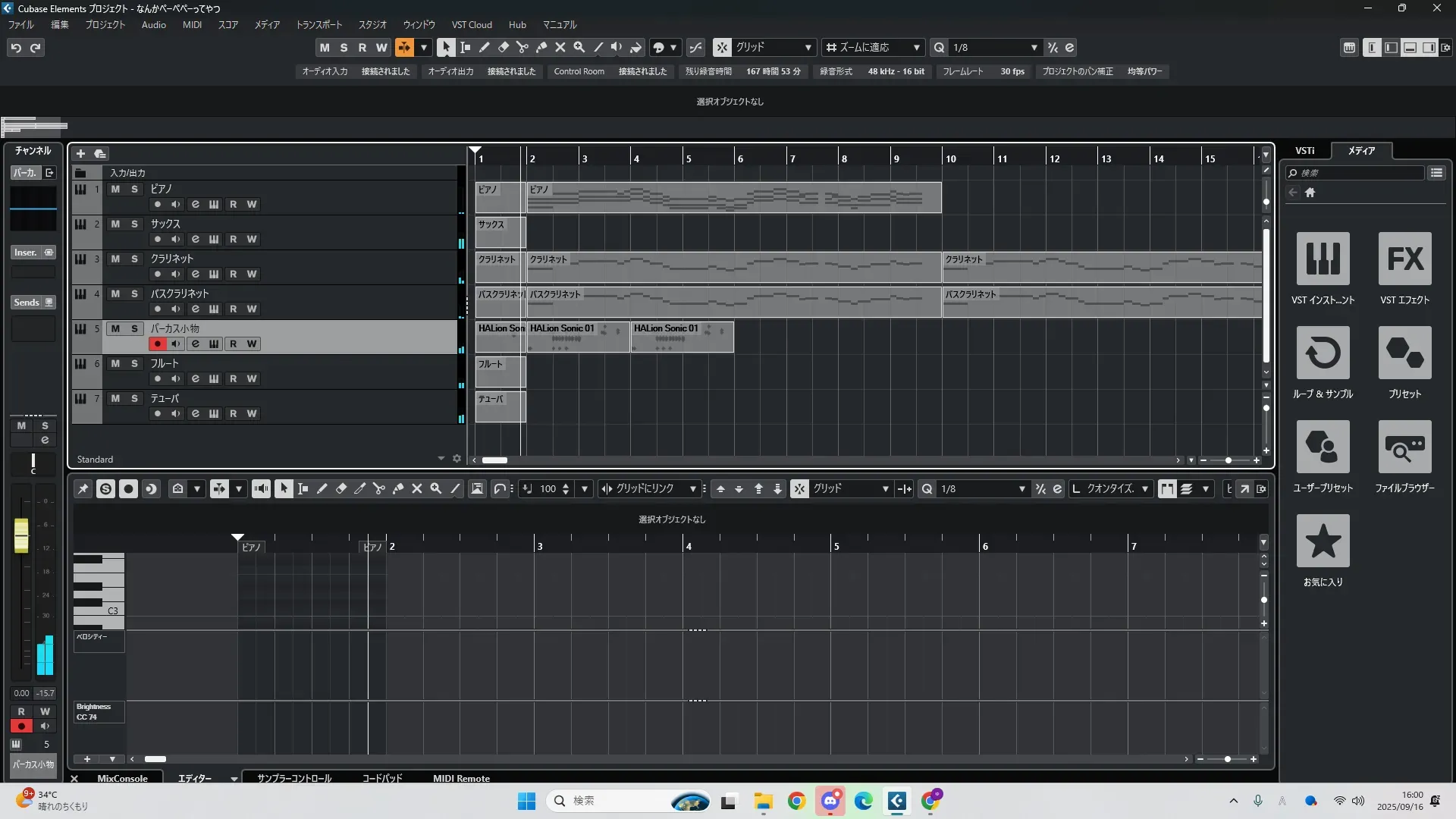Open the お気に入り favorites star tile
The height and width of the screenshot is (819, 1456).
pos(1323,541)
